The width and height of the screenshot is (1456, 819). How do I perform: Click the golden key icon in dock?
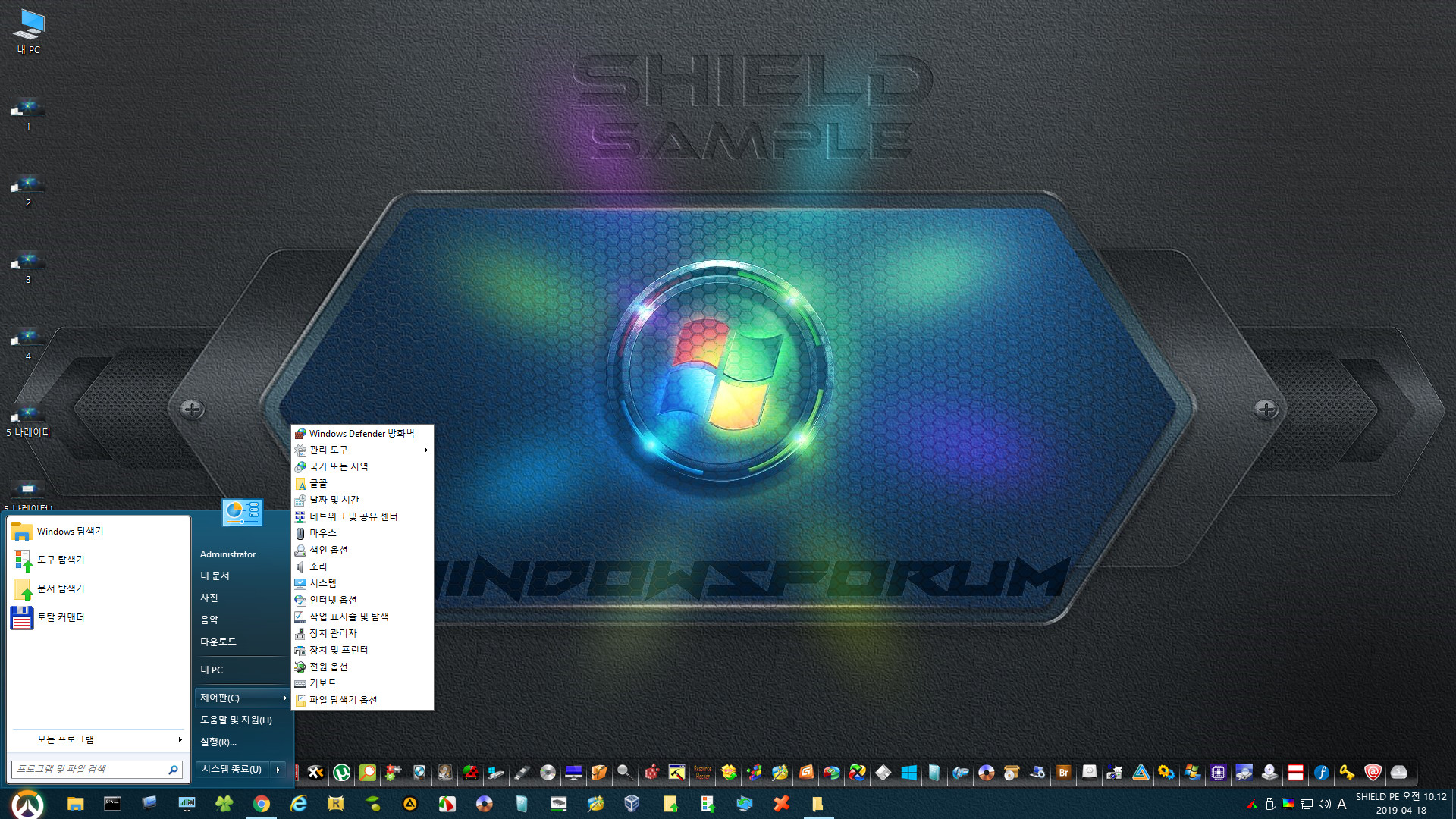pyautogui.click(x=1347, y=772)
